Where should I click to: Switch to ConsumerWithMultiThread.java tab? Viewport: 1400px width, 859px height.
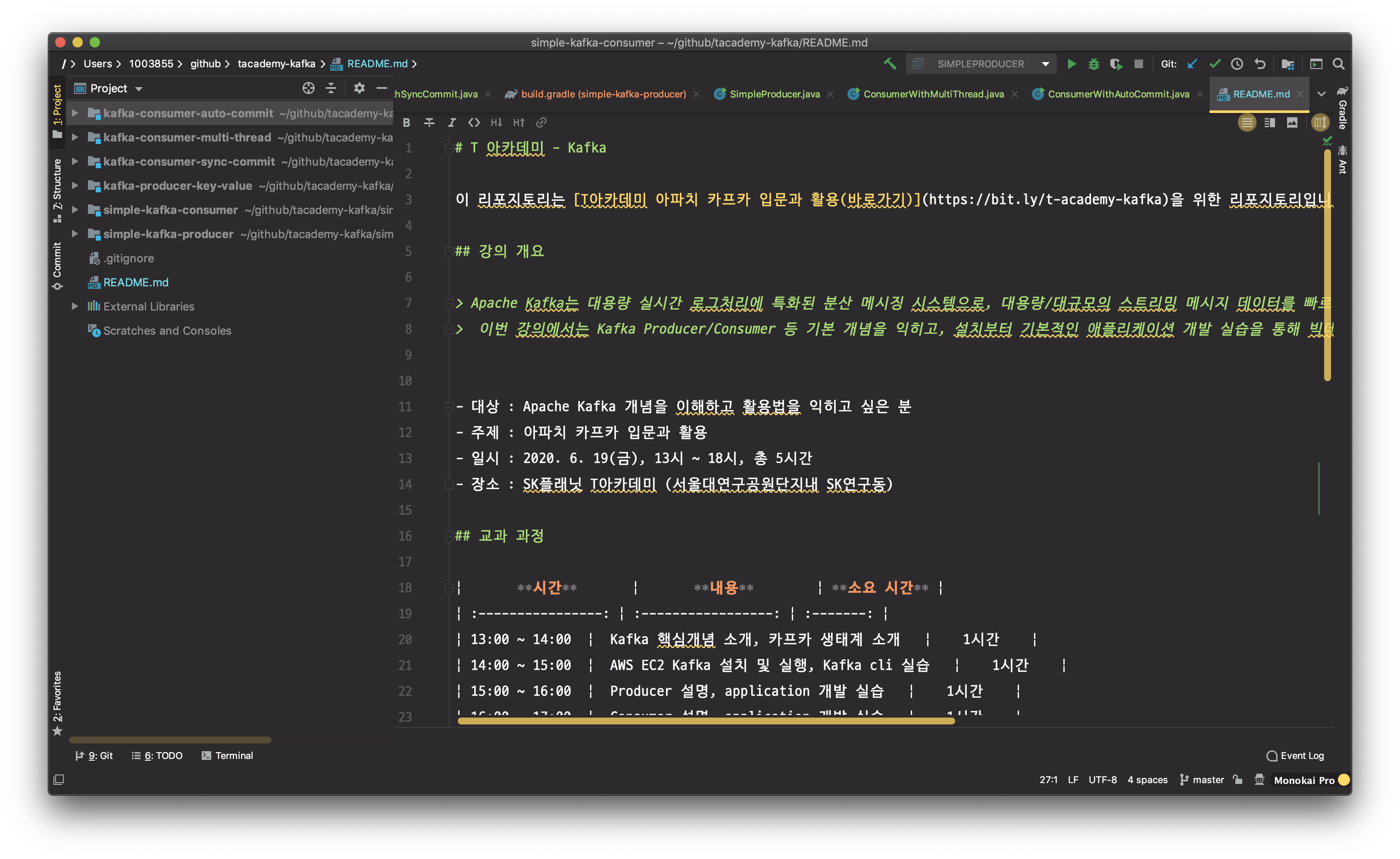933,94
